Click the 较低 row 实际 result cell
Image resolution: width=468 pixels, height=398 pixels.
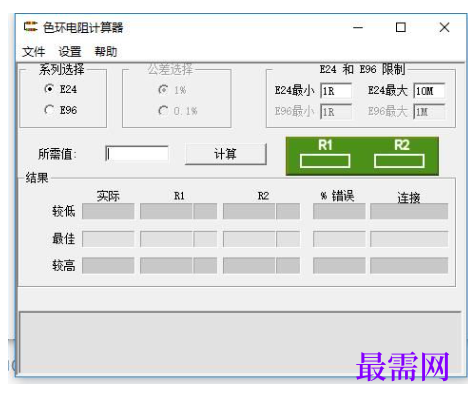click(108, 211)
